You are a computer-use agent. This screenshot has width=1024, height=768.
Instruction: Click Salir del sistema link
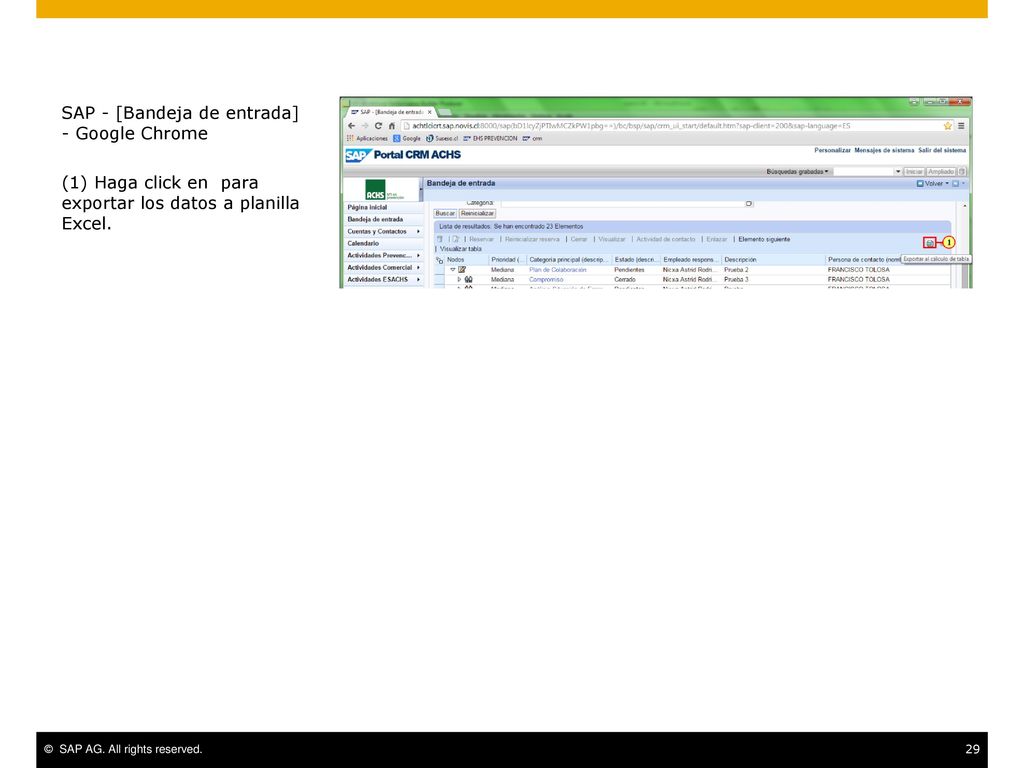pos(942,150)
